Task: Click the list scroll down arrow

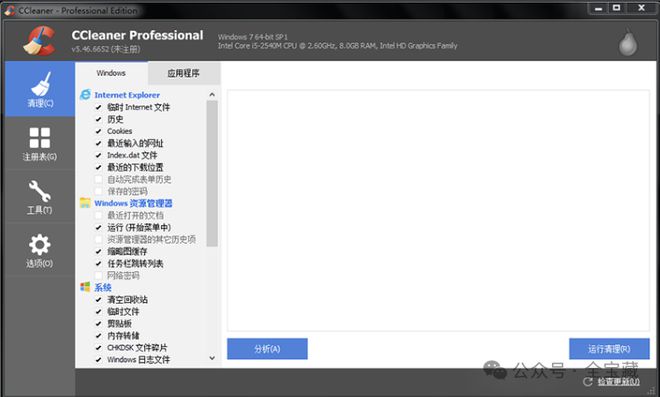Action: click(212, 358)
